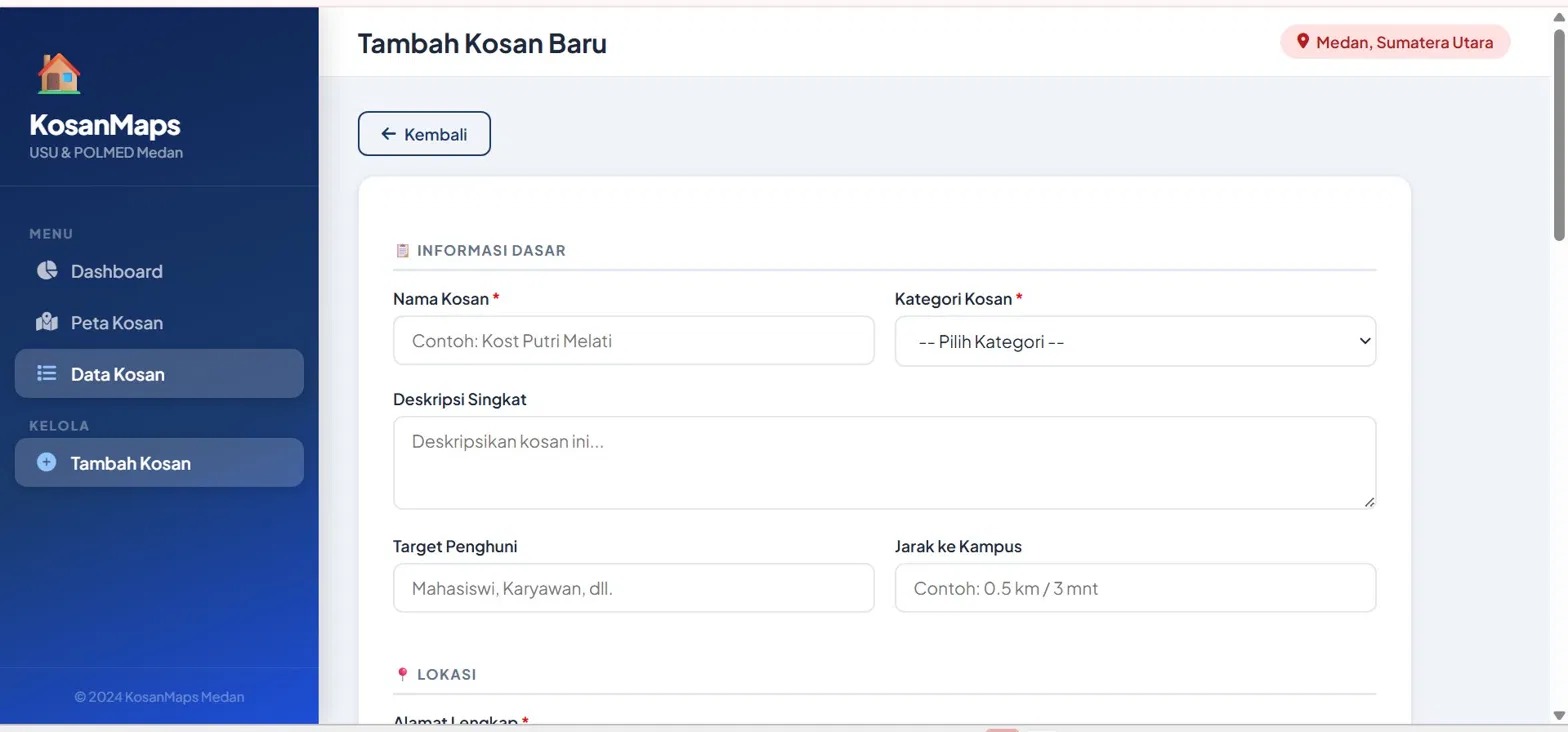
Task: Click the Medan, Sumatera Utara badge
Action: [1395, 42]
